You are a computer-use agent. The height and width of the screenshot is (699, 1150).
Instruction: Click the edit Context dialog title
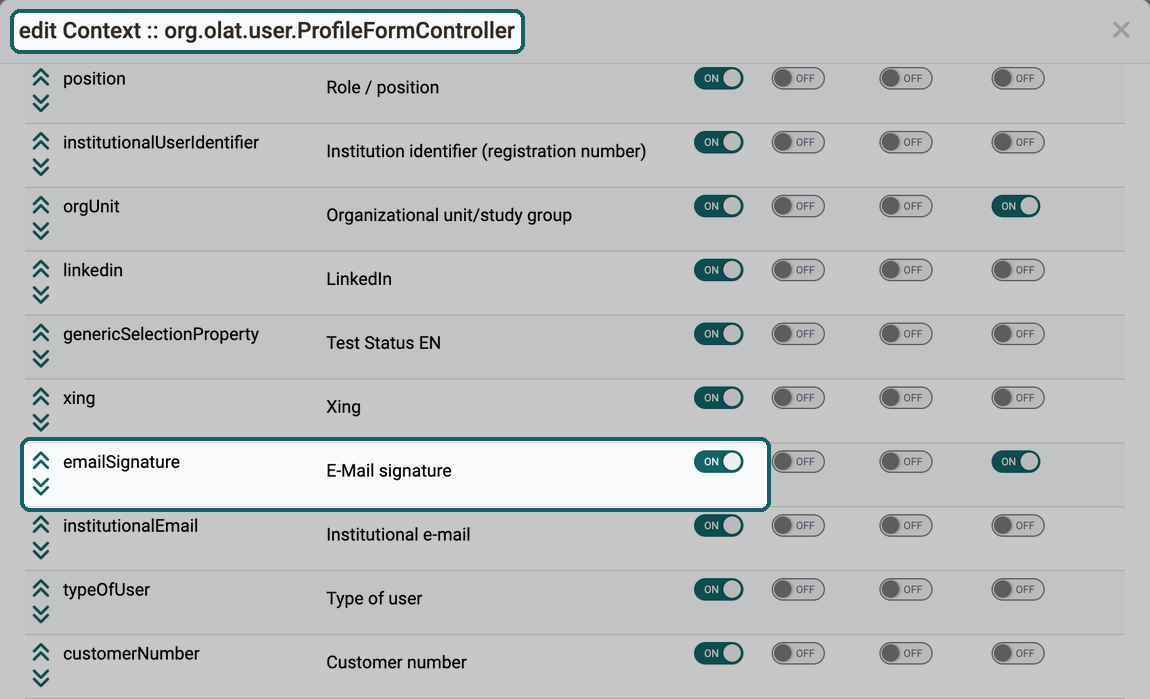[x=267, y=31]
